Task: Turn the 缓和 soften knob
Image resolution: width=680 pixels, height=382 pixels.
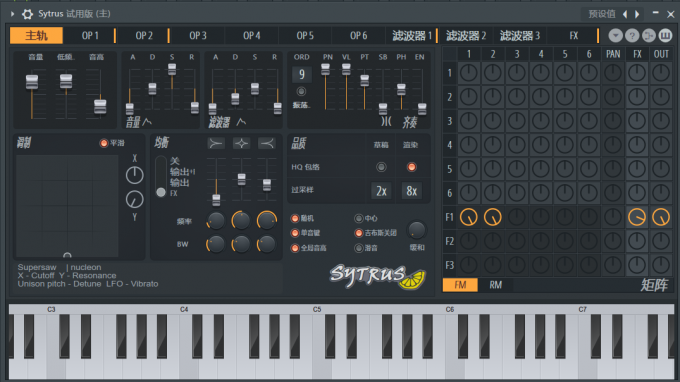Action: click(x=416, y=230)
